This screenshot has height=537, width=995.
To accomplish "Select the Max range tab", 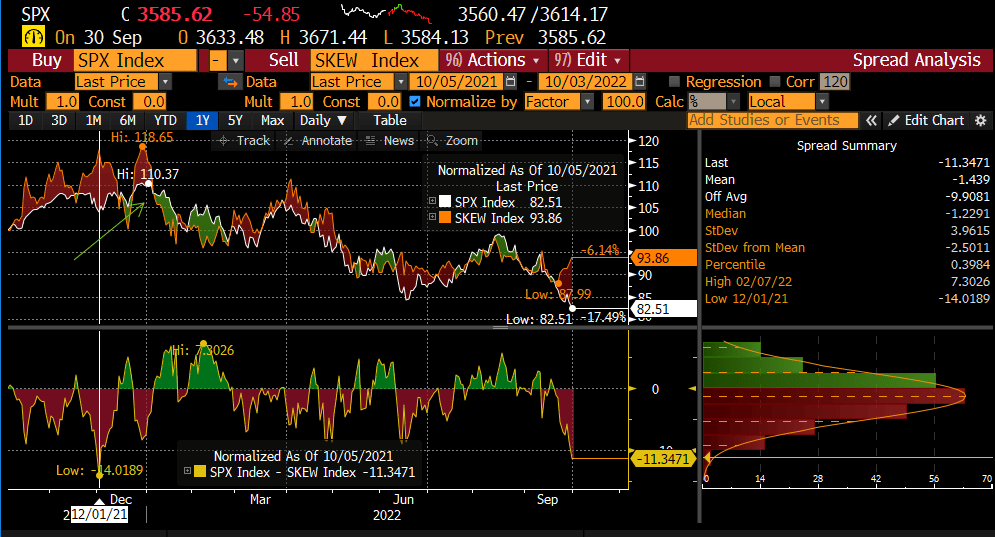I will coord(272,121).
